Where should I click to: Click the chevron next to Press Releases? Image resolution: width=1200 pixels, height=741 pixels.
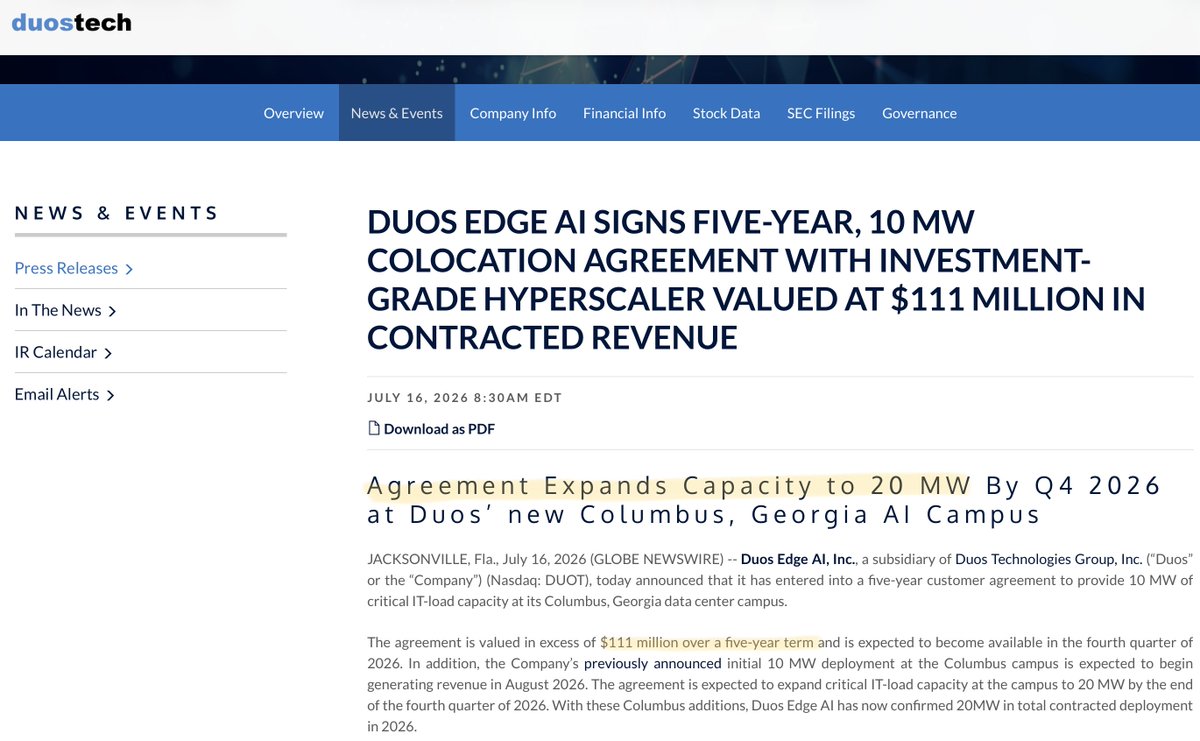129,269
